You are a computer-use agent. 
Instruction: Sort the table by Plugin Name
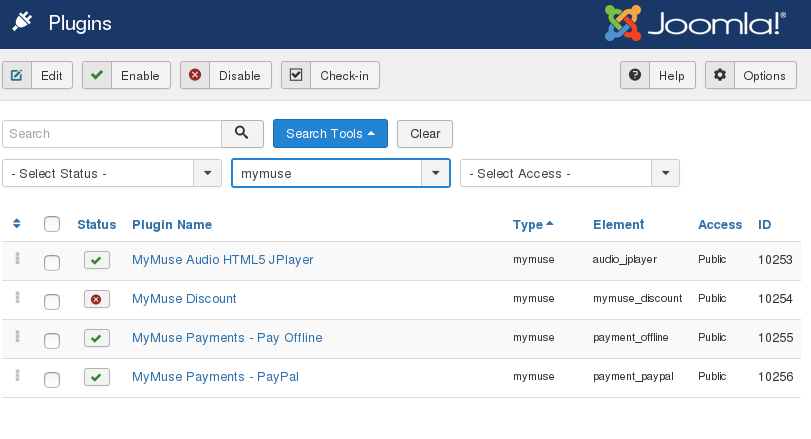click(172, 224)
